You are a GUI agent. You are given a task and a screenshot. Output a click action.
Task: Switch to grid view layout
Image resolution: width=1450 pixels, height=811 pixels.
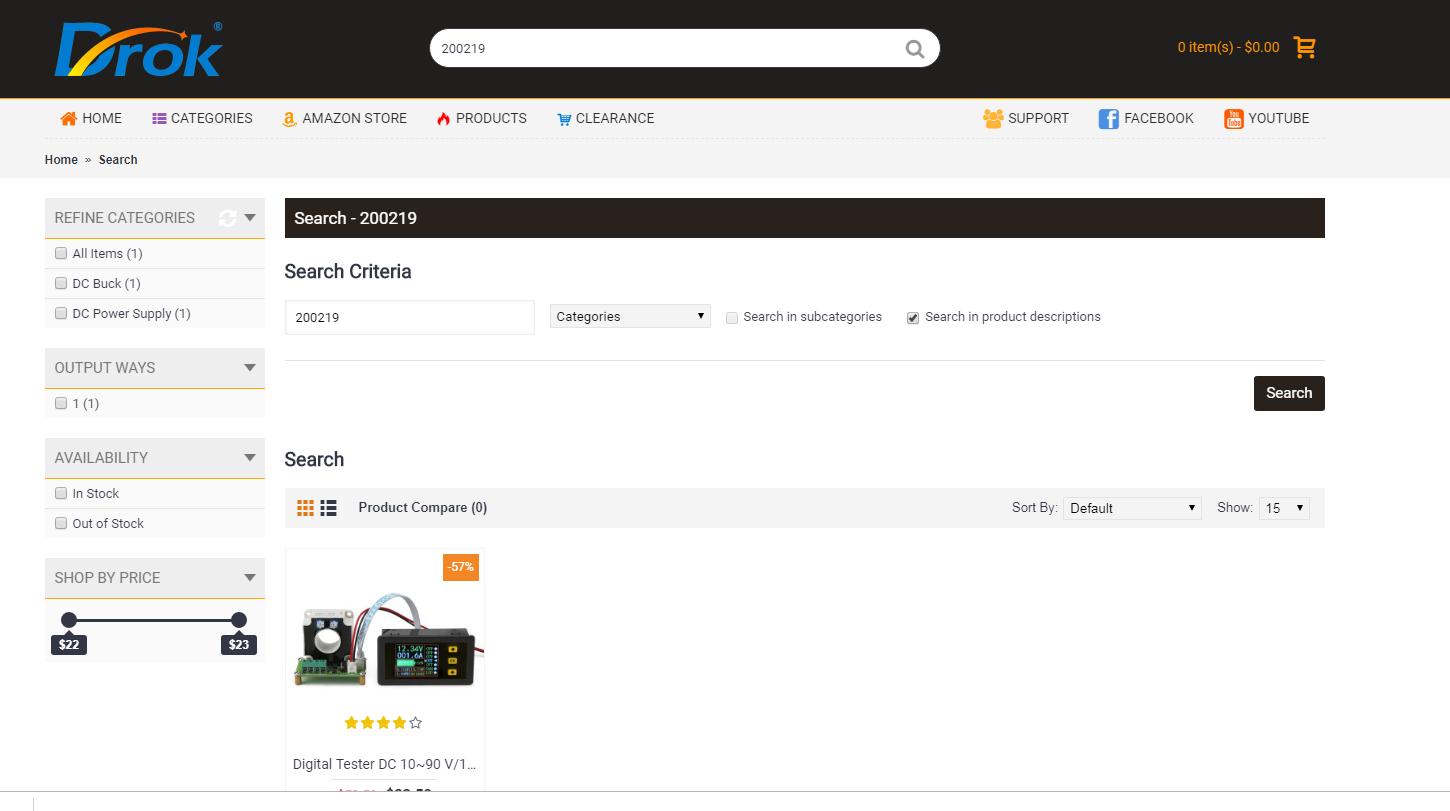point(306,508)
